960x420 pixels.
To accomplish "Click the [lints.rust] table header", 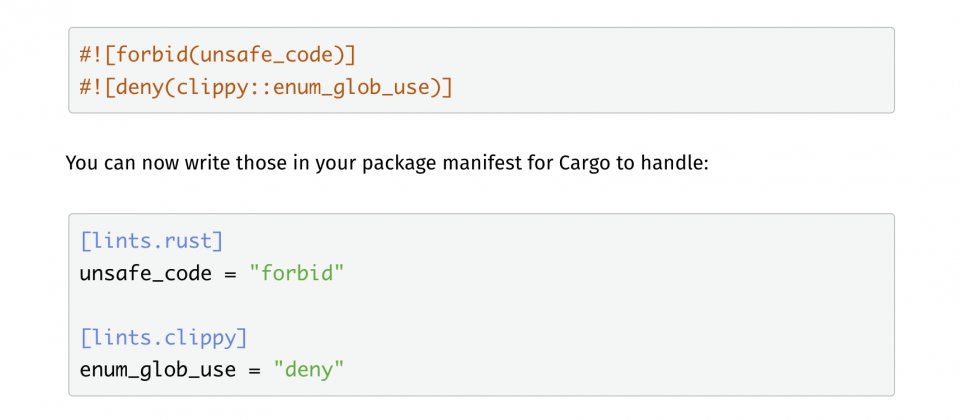I will (152, 241).
